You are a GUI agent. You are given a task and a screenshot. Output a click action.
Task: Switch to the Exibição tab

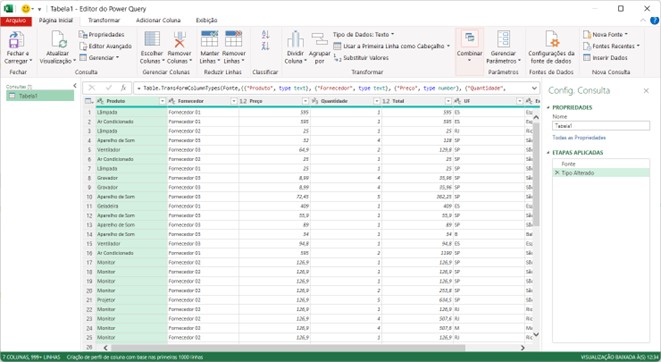(207, 20)
